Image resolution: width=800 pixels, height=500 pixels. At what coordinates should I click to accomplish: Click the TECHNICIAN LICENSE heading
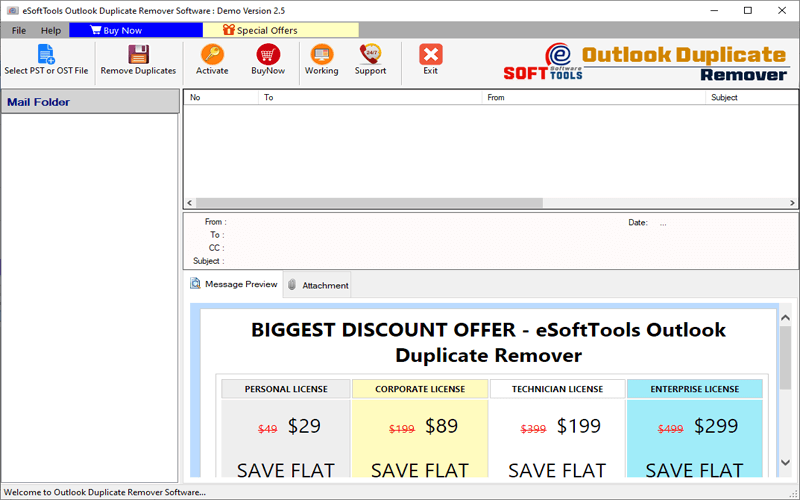557,389
